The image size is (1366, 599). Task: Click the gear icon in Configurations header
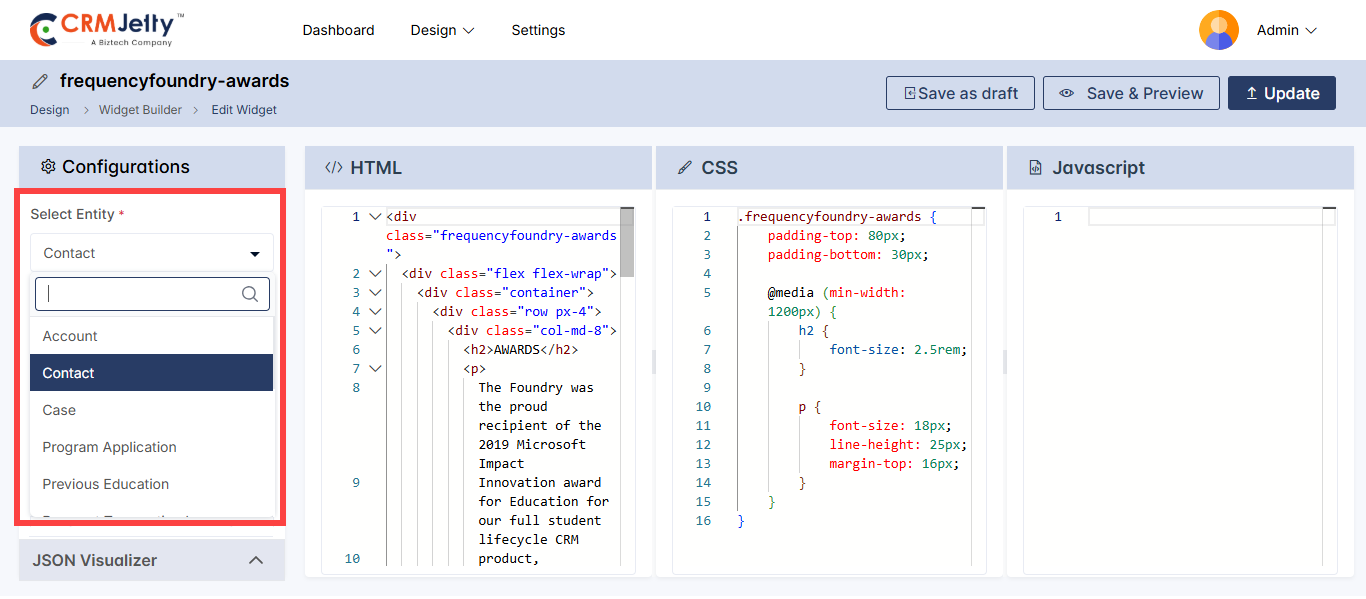[47, 167]
